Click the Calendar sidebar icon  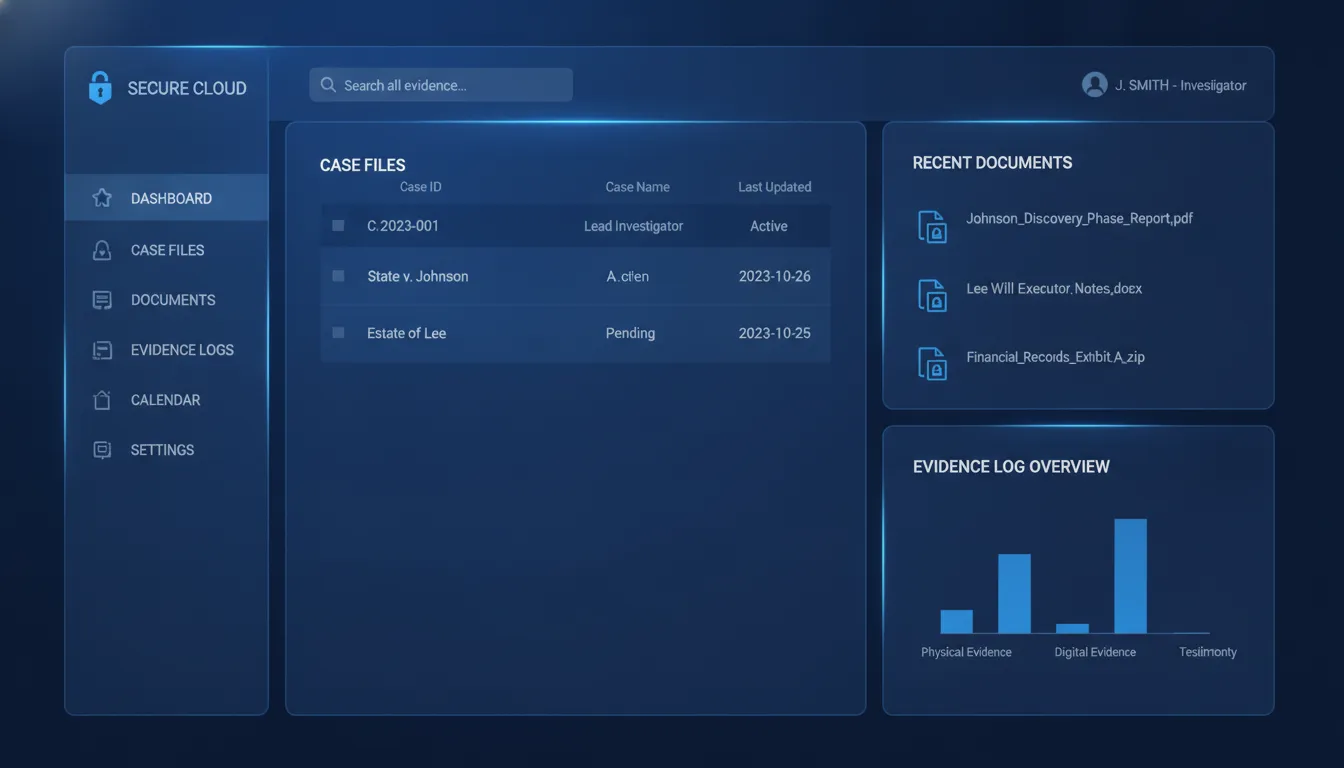pyautogui.click(x=102, y=400)
